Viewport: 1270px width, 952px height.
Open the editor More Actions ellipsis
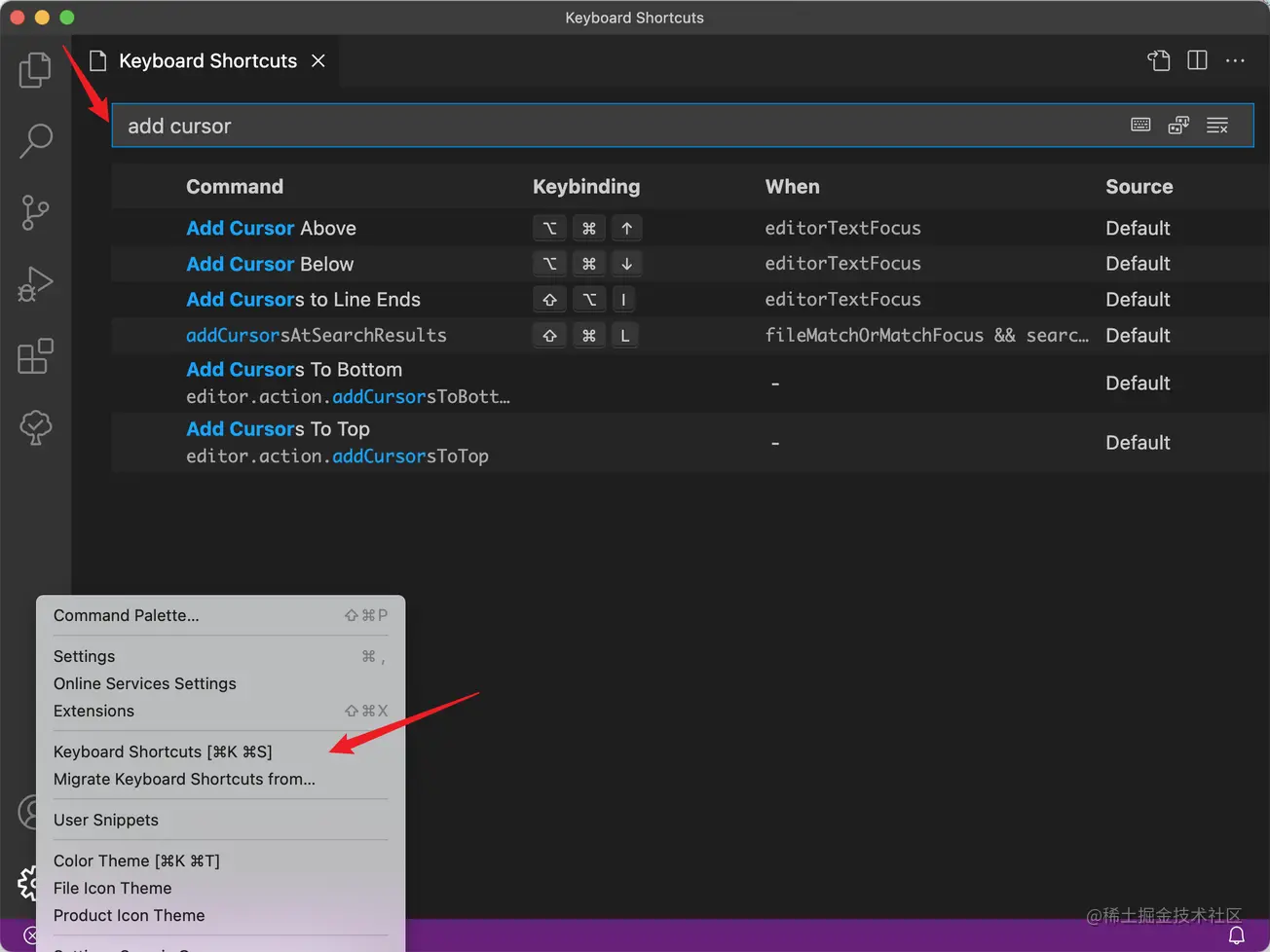pyautogui.click(x=1235, y=60)
